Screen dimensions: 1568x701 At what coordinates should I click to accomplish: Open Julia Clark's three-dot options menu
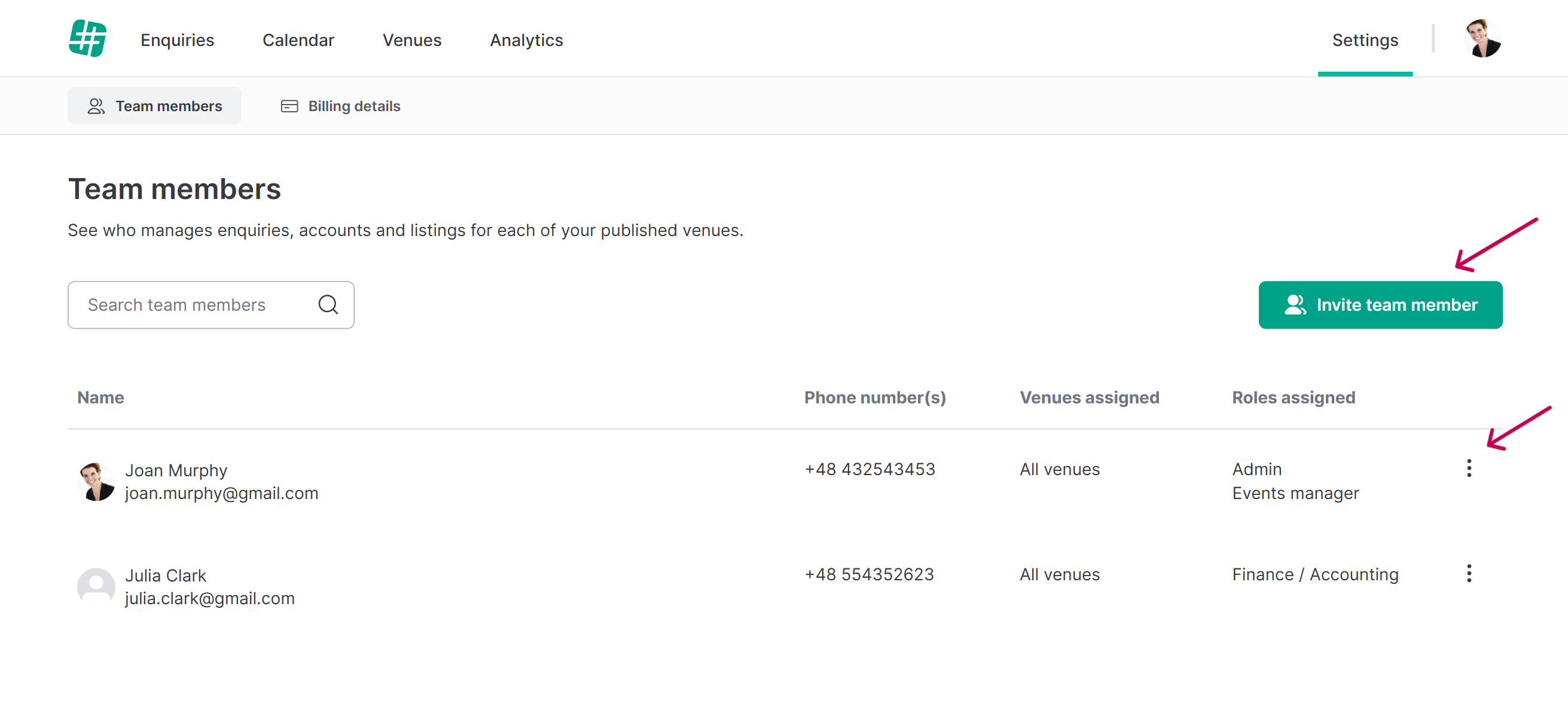pyautogui.click(x=1468, y=573)
